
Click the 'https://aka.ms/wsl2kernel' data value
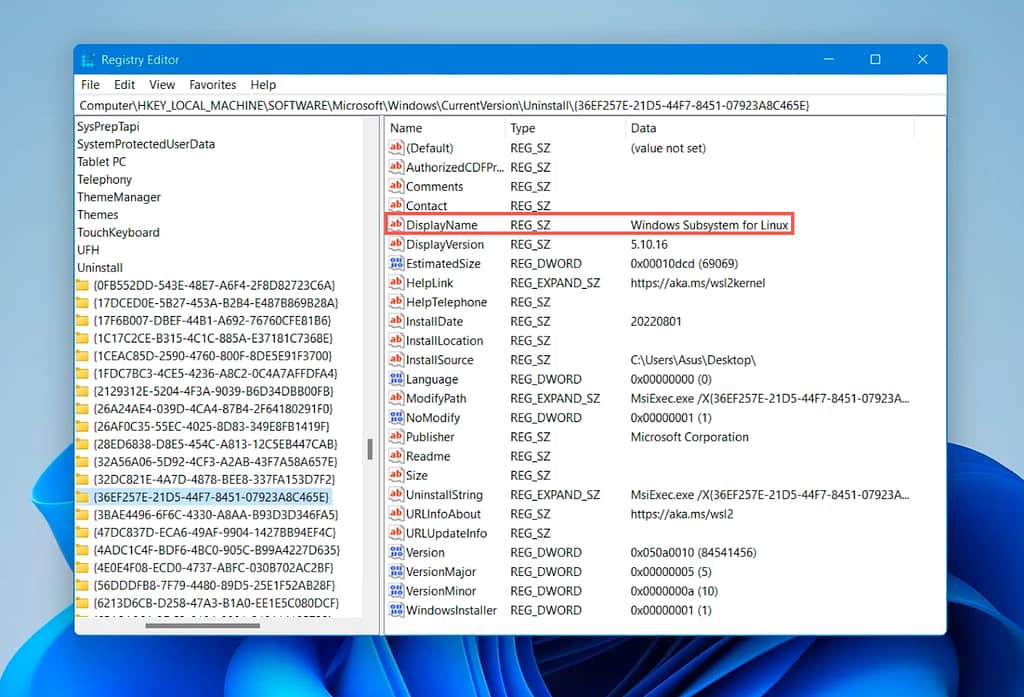pos(697,283)
